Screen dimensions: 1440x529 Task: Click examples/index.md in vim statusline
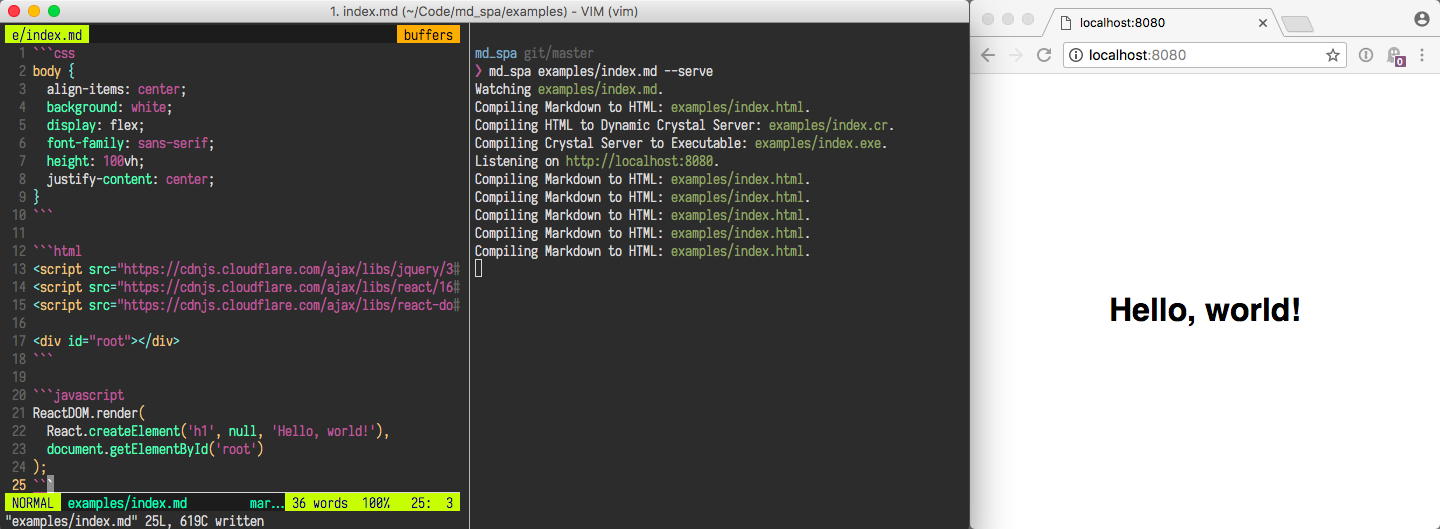tap(127, 503)
